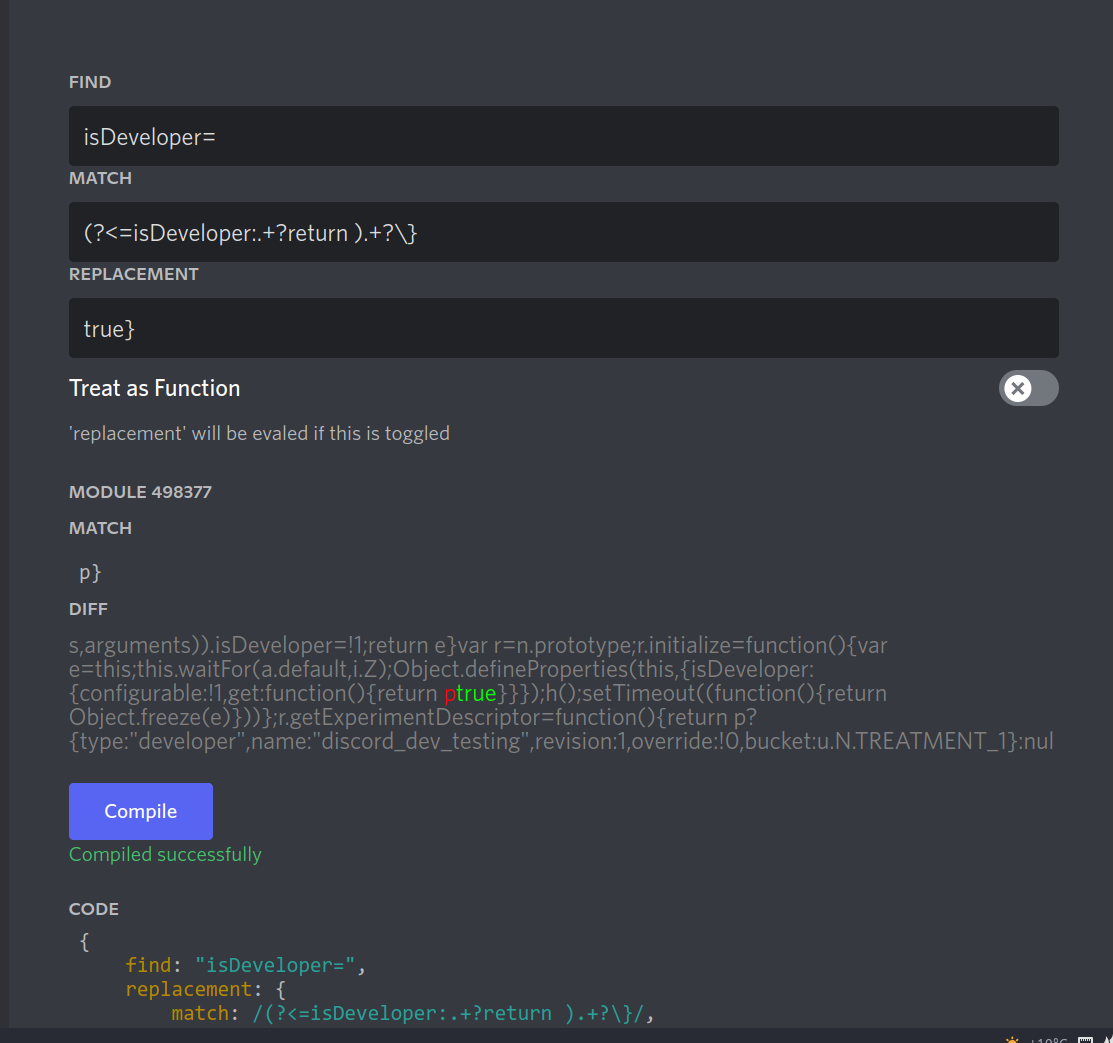
Task: Click the FIND label above first input
Action: tap(90, 82)
